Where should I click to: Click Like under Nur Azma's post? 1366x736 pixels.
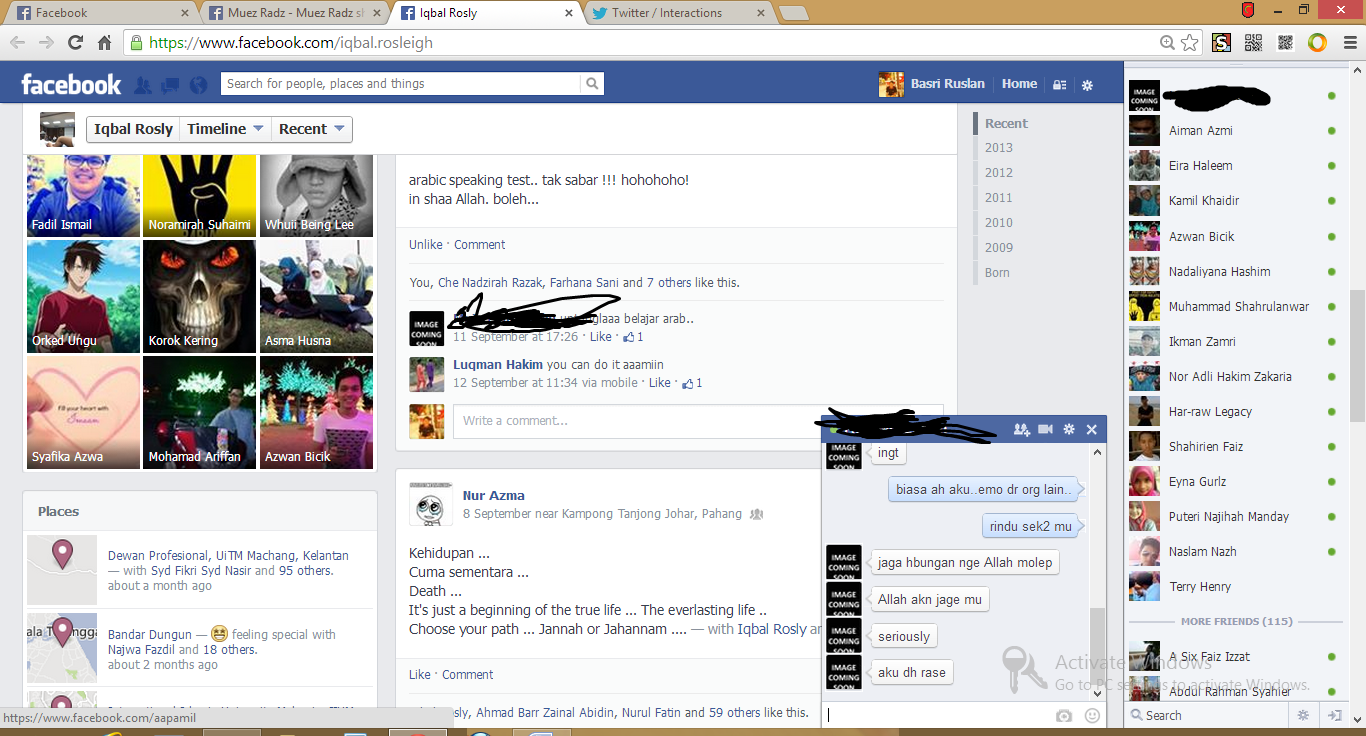pos(419,675)
